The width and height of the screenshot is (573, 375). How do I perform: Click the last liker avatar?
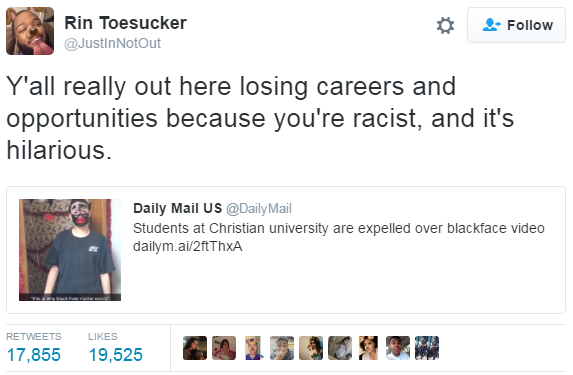pyautogui.click(x=427, y=348)
